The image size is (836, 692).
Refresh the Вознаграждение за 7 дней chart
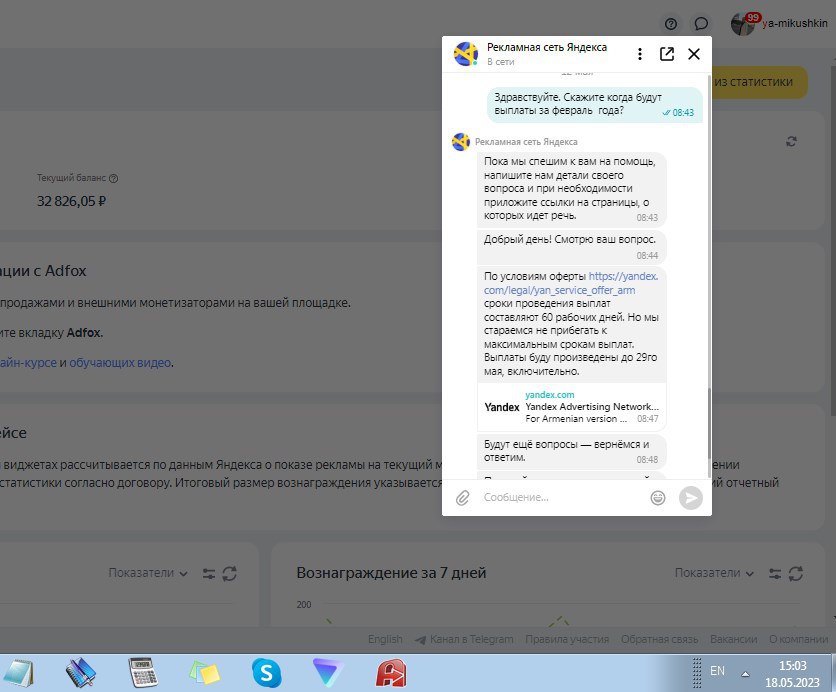pyautogui.click(x=795, y=574)
